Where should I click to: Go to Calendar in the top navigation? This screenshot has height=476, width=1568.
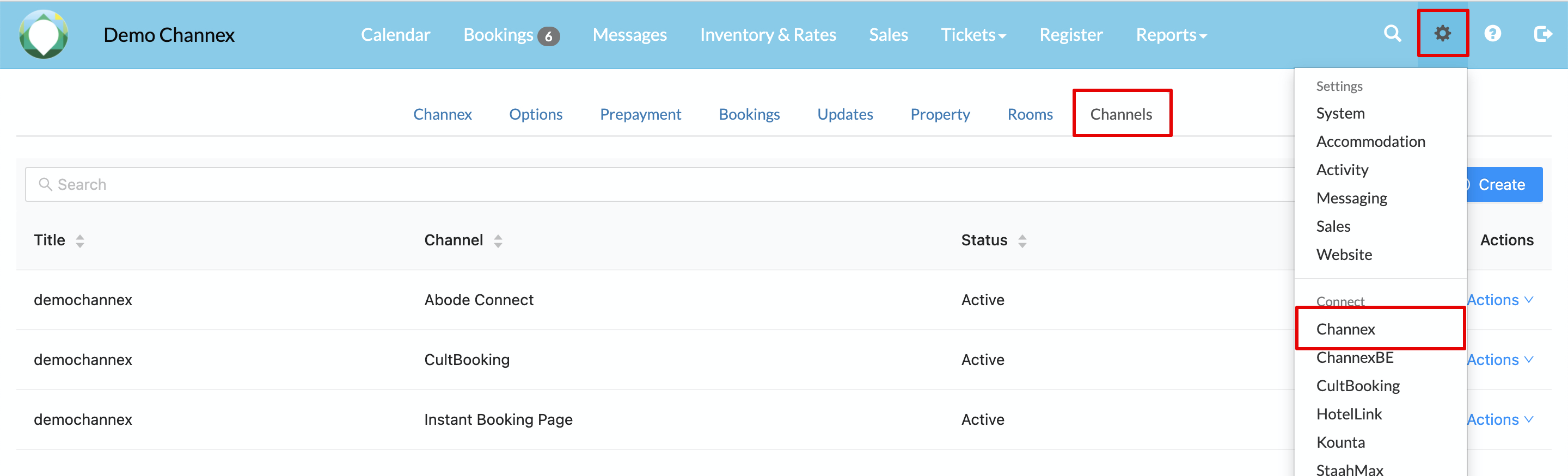pyautogui.click(x=396, y=35)
